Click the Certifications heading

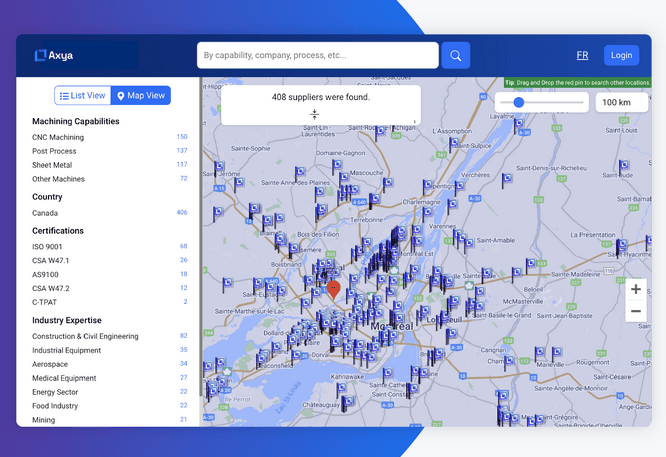pos(58,231)
